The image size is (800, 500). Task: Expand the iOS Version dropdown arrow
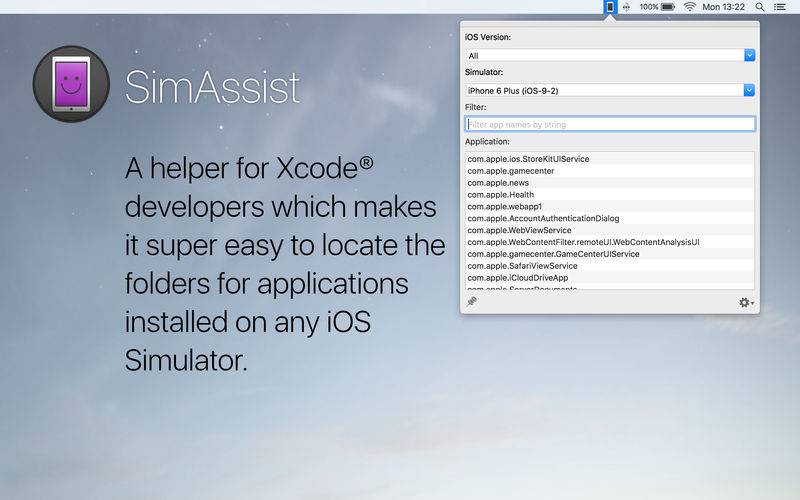(749, 55)
